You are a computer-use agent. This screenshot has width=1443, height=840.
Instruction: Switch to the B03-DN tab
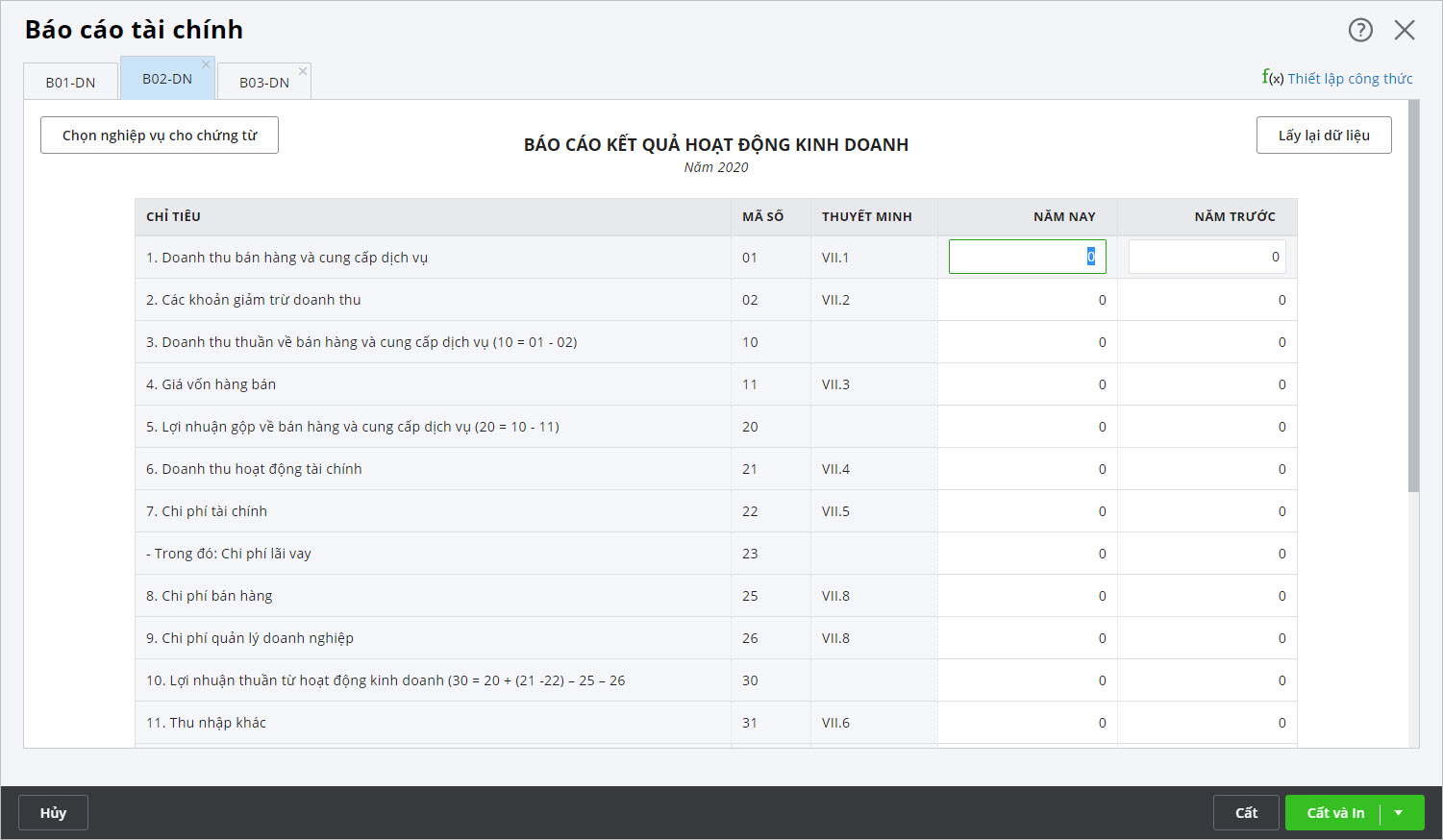(x=263, y=83)
